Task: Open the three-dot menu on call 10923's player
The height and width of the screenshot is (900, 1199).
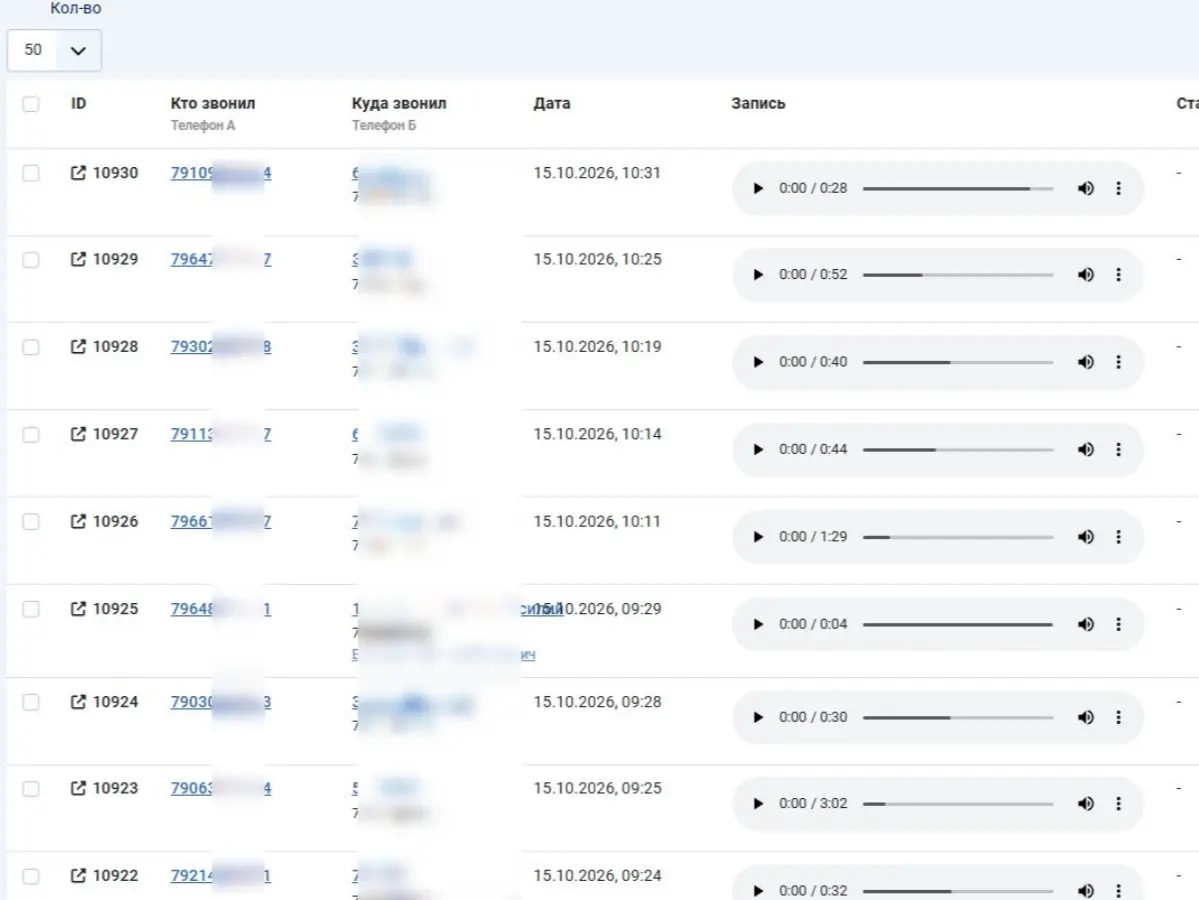Action: (x=1119, y=804)
